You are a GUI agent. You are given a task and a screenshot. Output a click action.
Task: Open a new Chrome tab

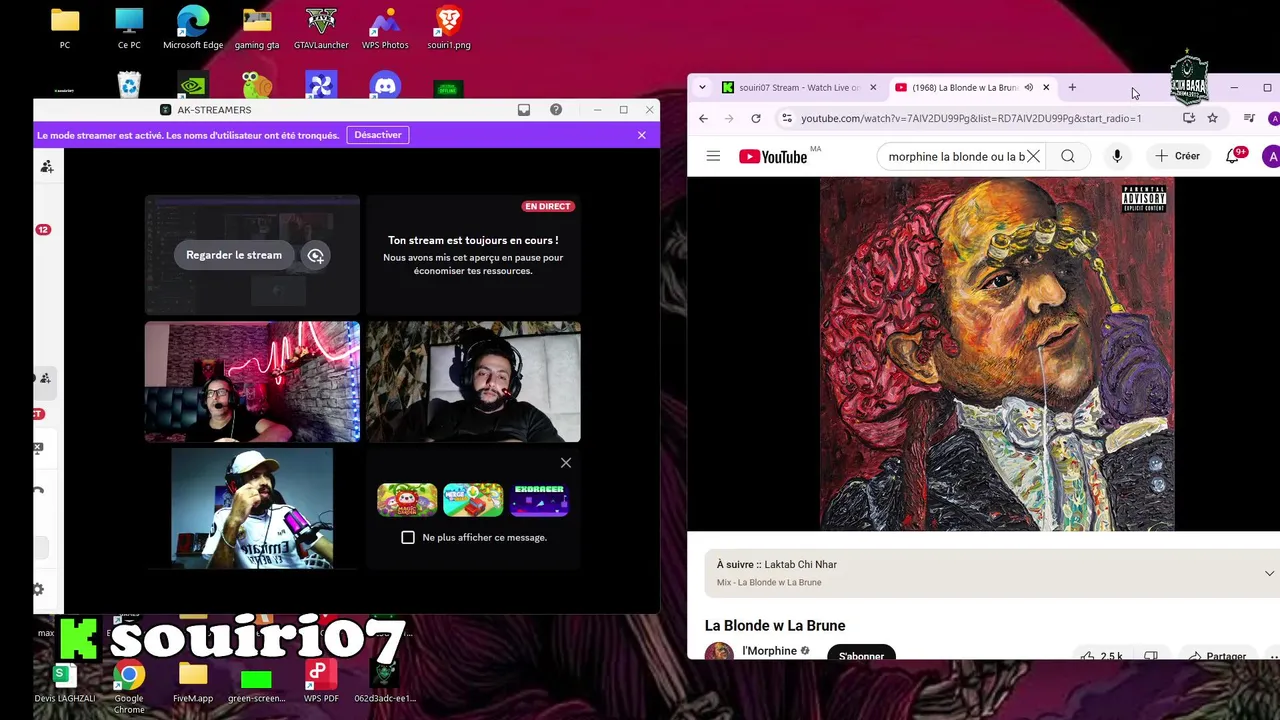(1072, 88)
